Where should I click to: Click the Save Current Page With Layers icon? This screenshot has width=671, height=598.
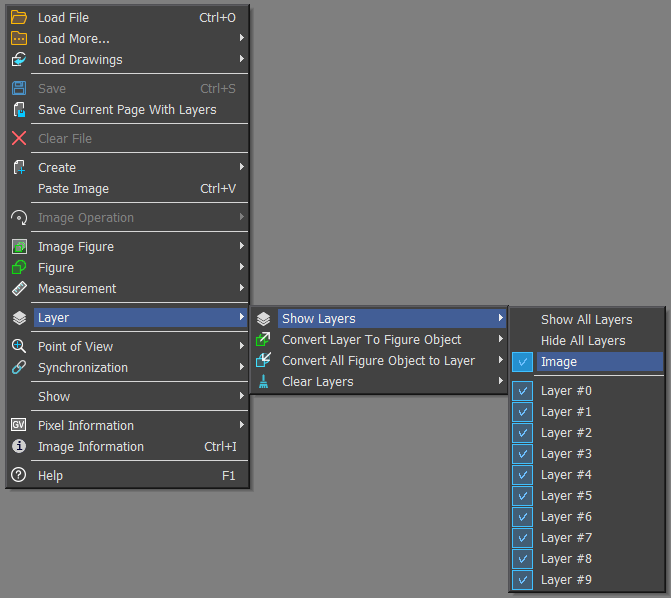(x=19, y=110)
